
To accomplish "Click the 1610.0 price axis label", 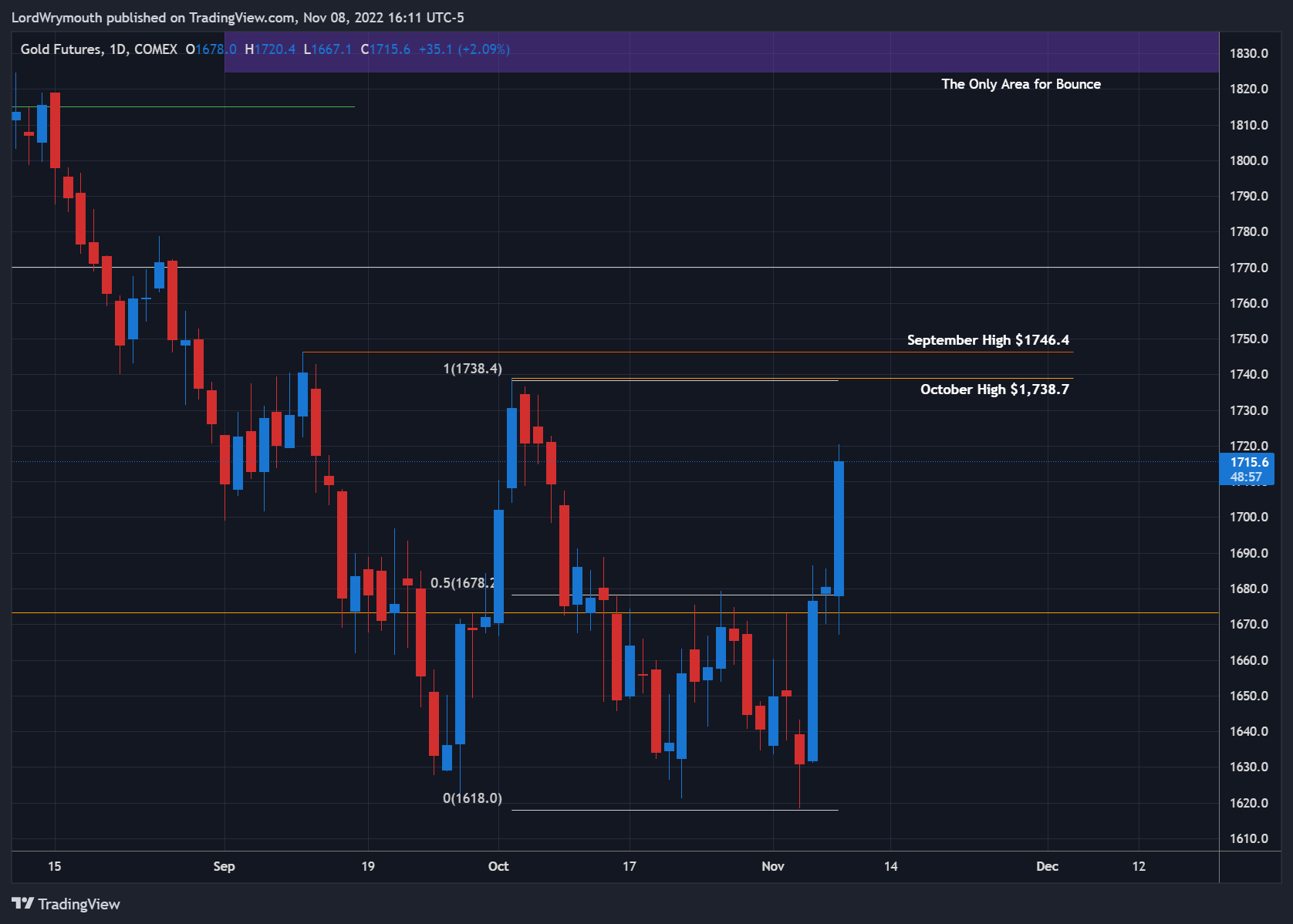I will click(1249, 838).
